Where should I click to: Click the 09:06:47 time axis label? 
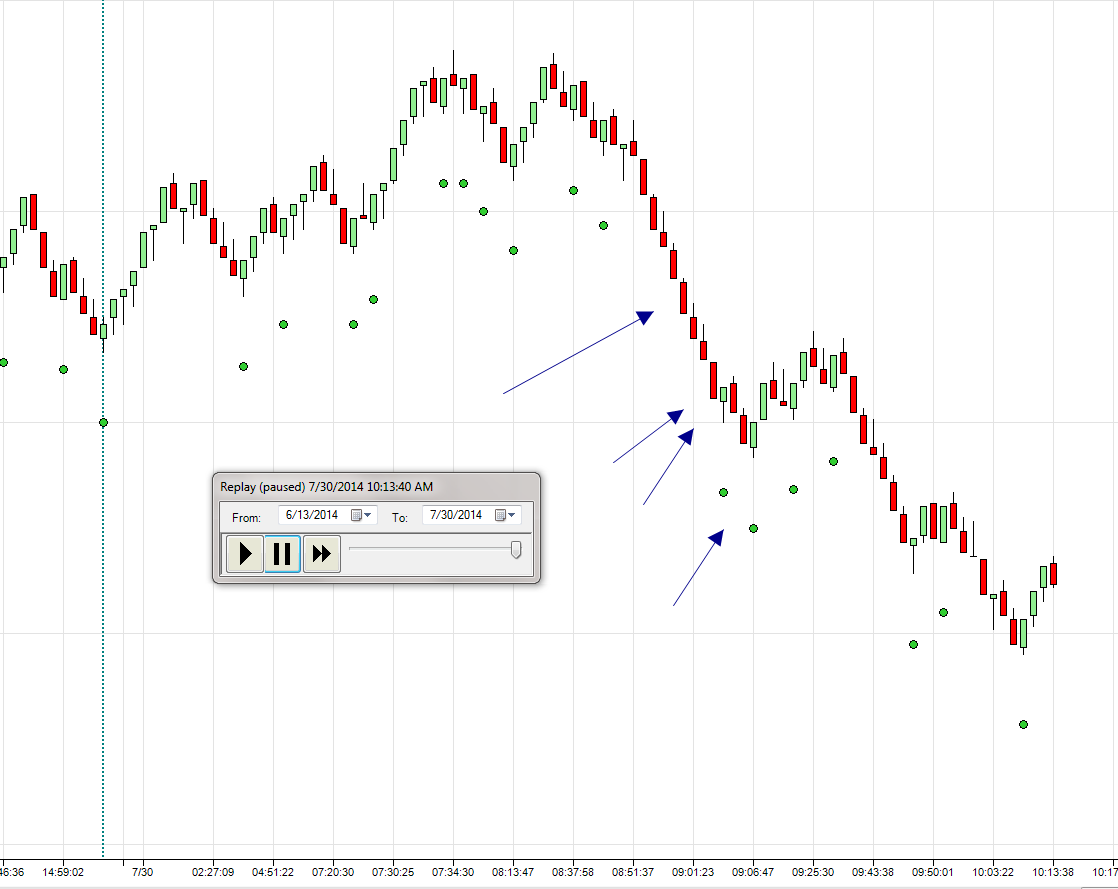point(753,872)
